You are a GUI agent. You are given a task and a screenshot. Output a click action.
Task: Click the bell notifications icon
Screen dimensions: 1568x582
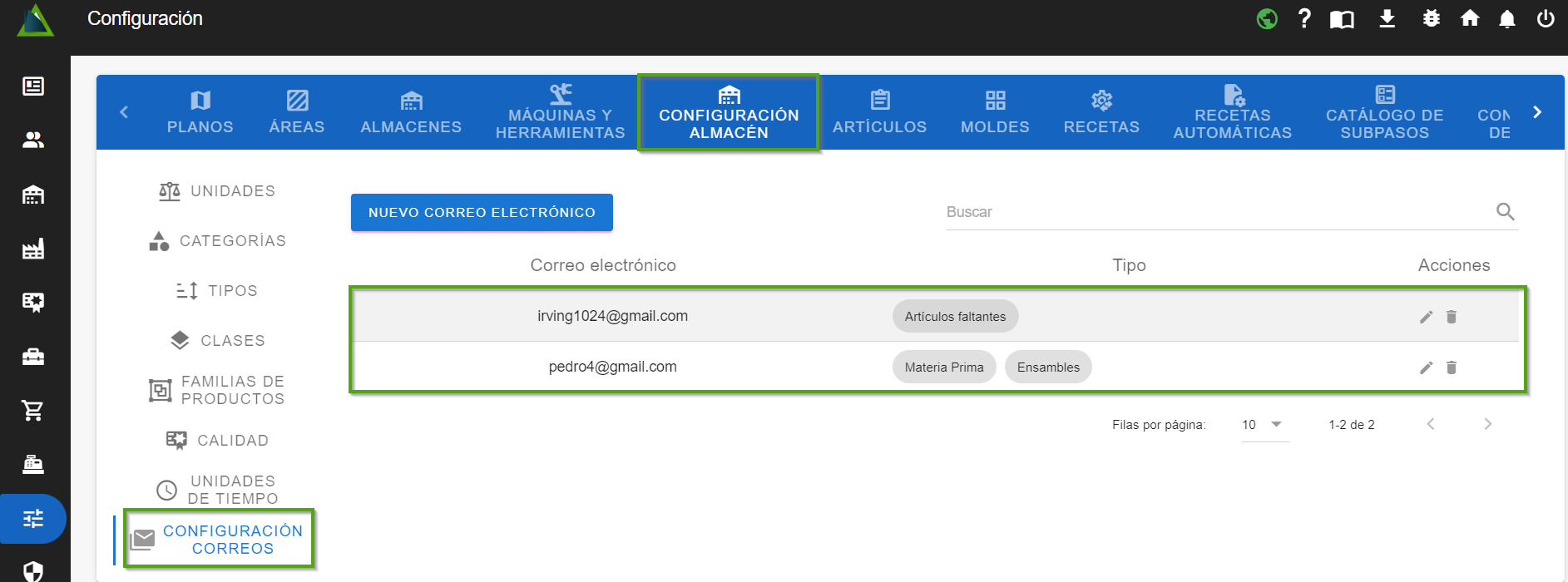click(1506, 19)
